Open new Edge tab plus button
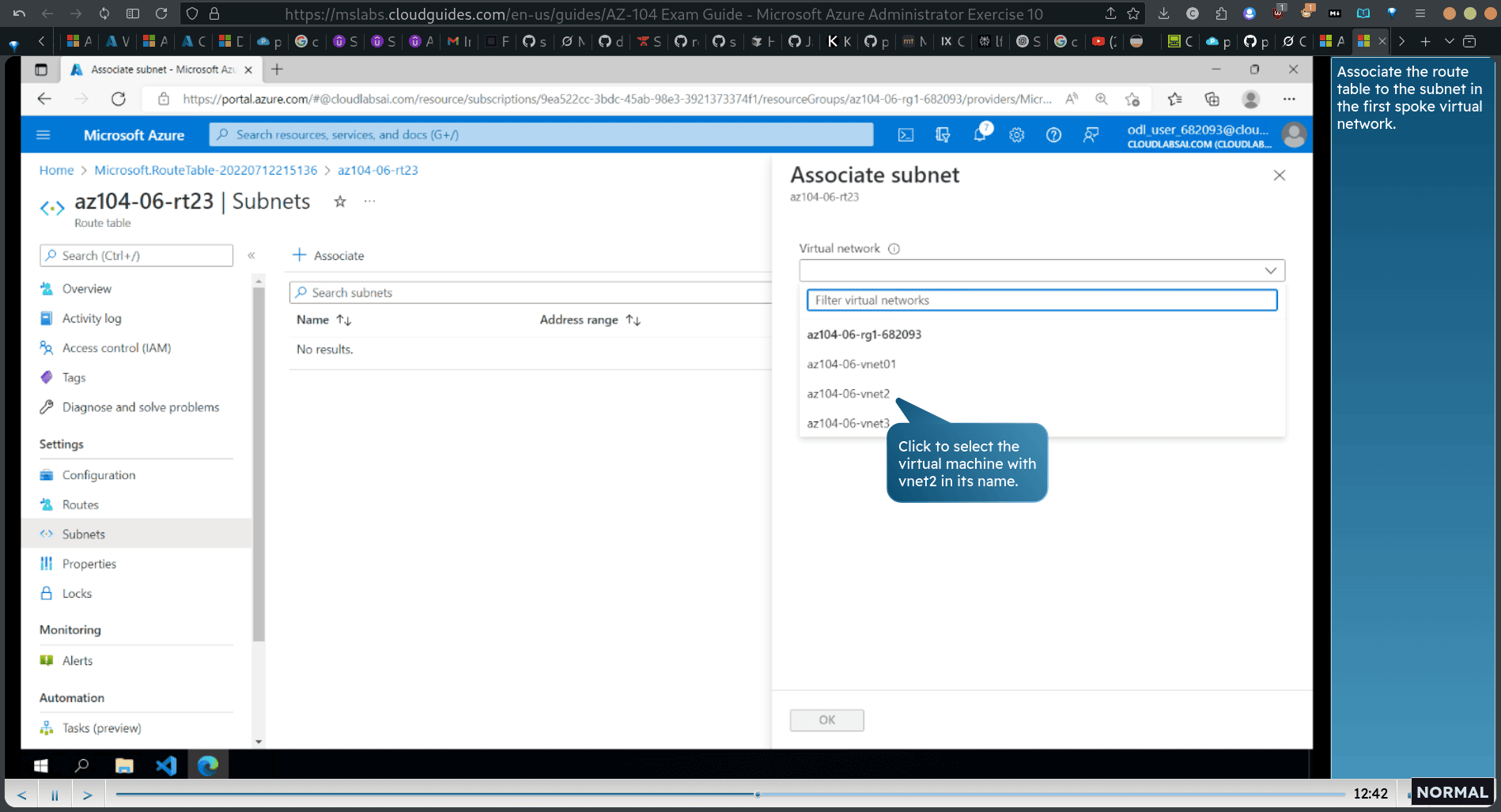The image size is (1501, 812). (x=277, y=70)
